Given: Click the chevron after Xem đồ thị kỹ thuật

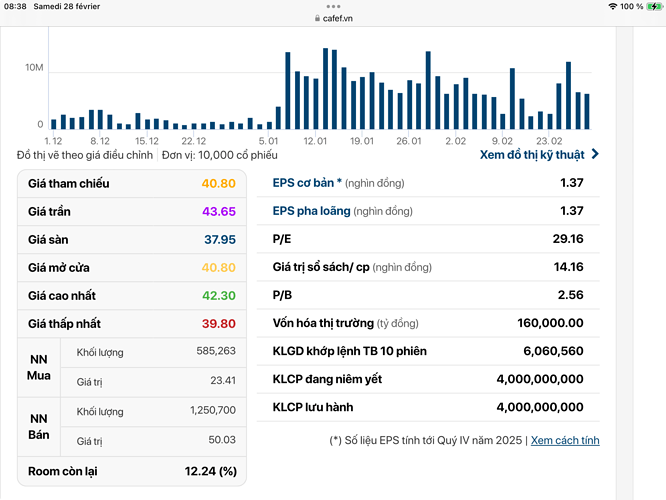Looking at the screenshot, I should (x=596, y=155).
